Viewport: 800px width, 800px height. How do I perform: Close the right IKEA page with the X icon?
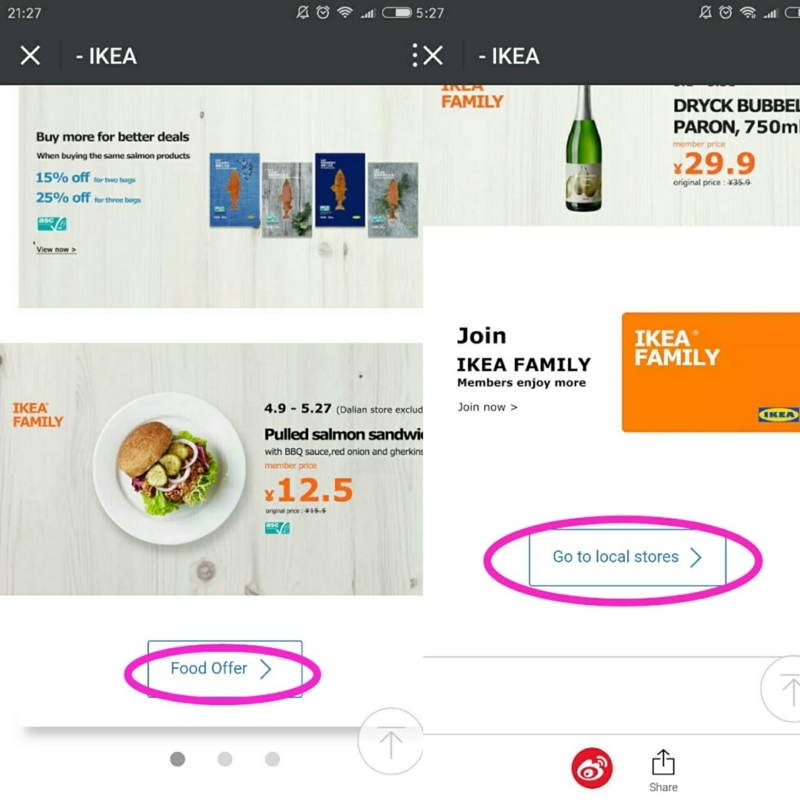(x=433, y=55)
